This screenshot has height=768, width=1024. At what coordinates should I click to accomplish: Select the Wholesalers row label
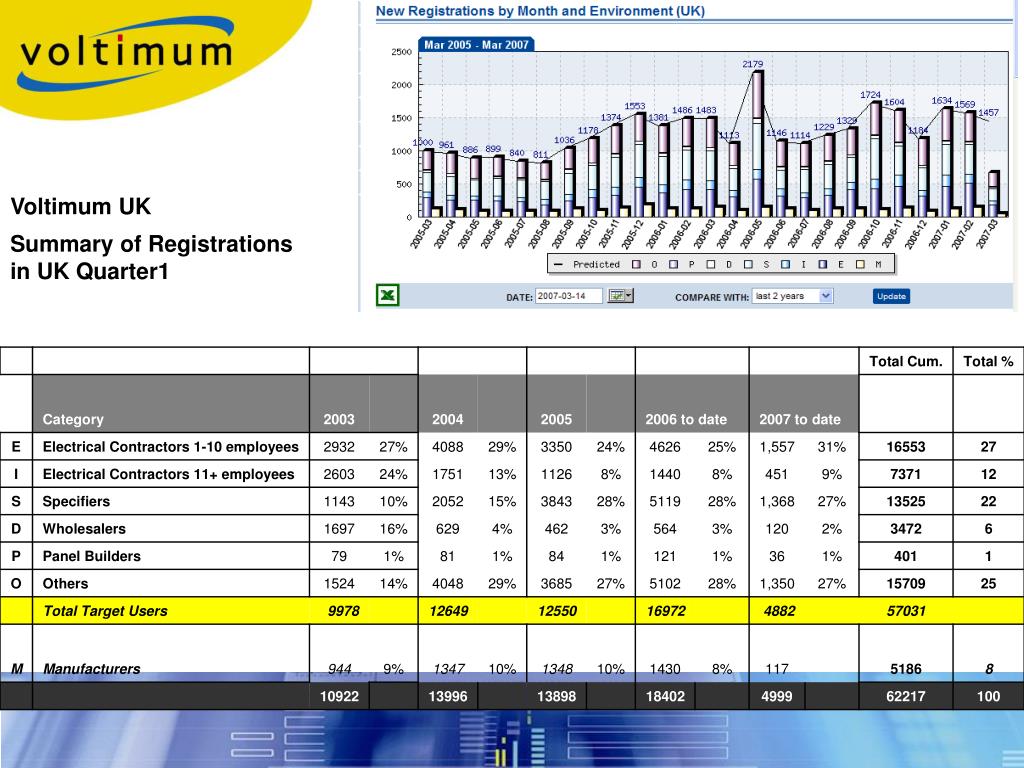tap(84, 529)
